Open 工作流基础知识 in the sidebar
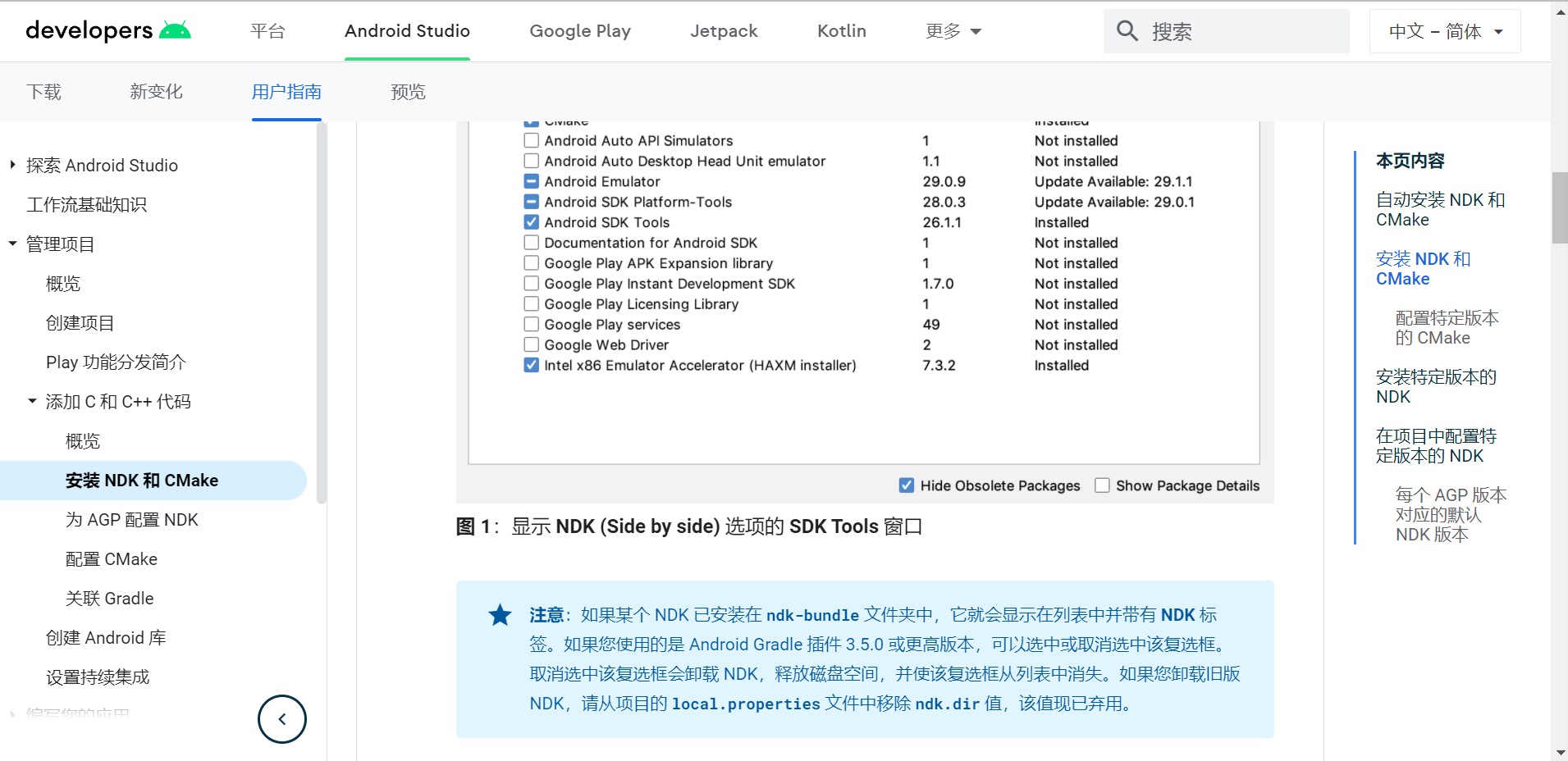The image size is (1568, 761). pos(86,205)
